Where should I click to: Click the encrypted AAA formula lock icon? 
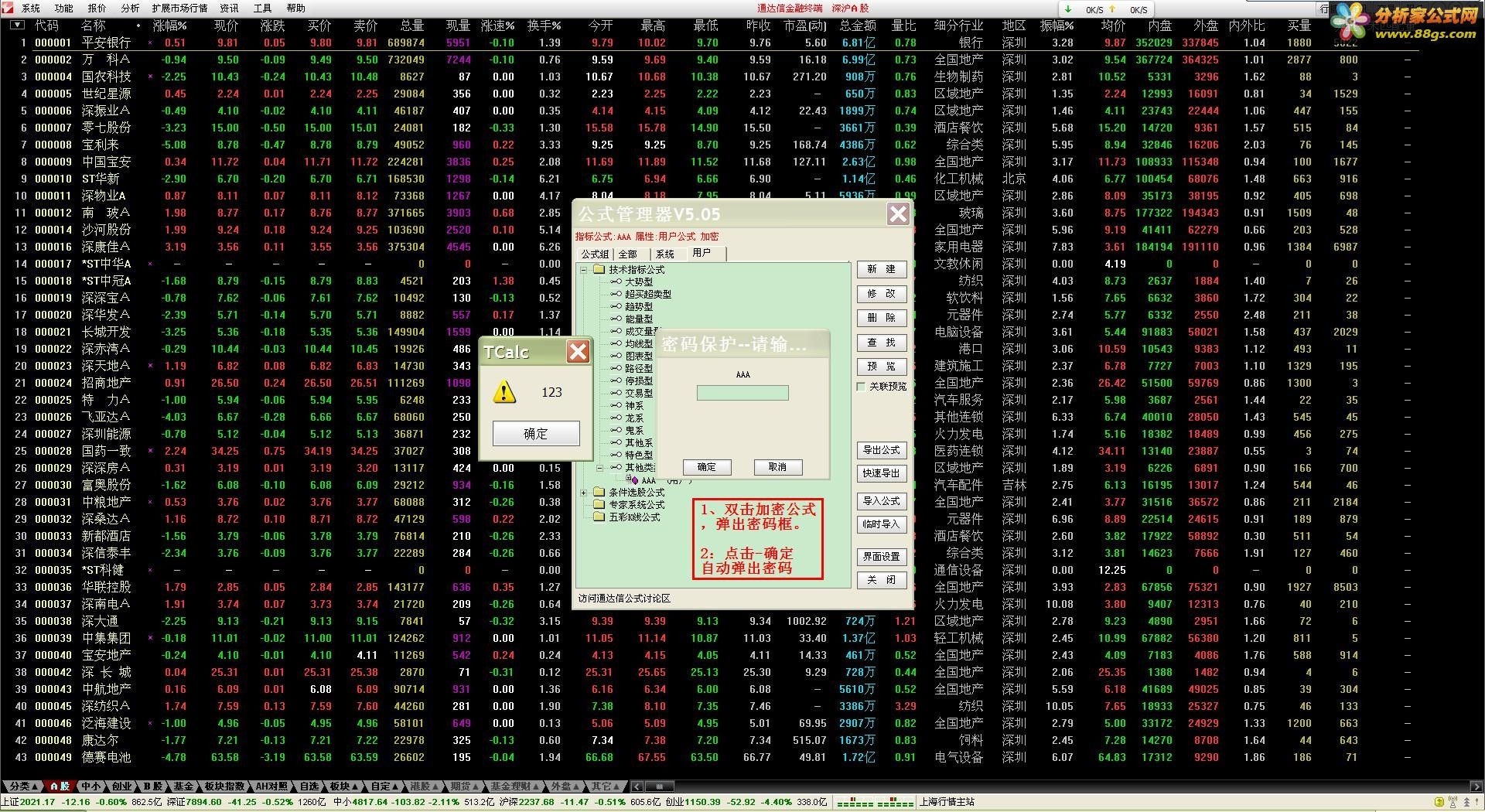[x=633, y=480]
